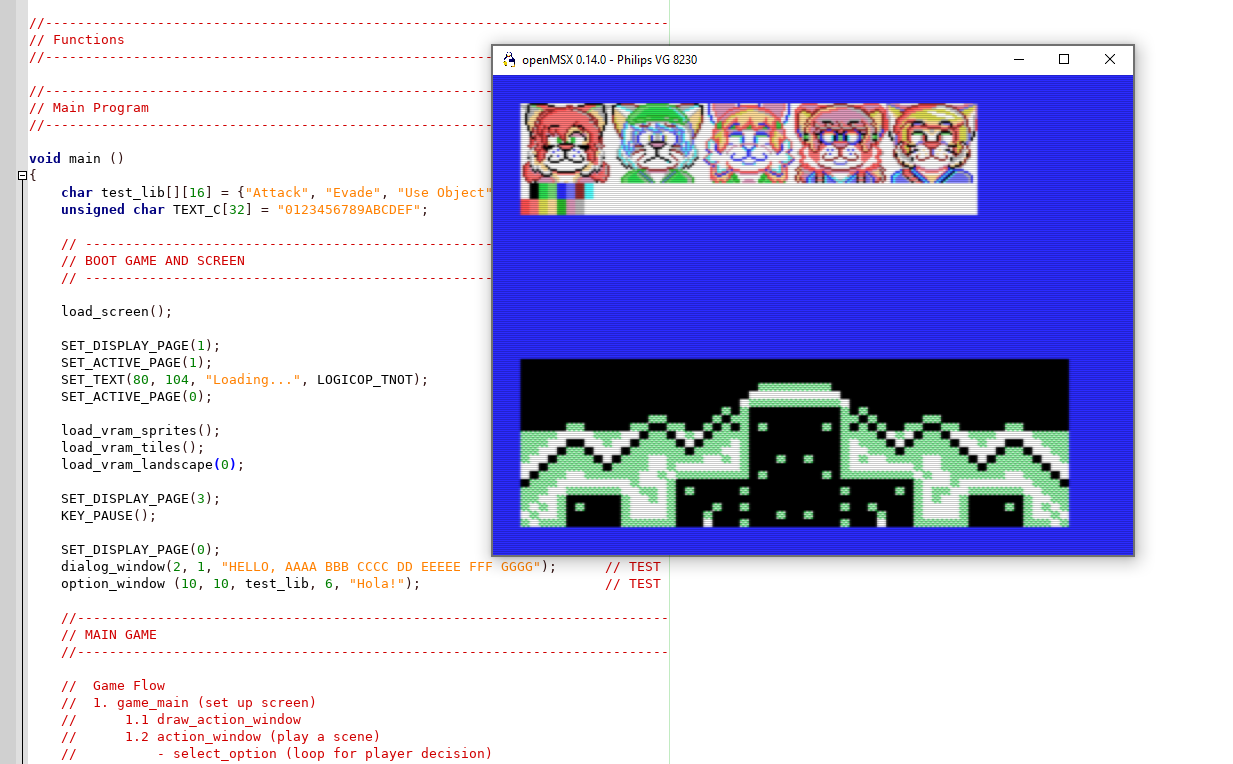Click the openMSX penguin icon in title bar
1233x764 pixels.
509,60
